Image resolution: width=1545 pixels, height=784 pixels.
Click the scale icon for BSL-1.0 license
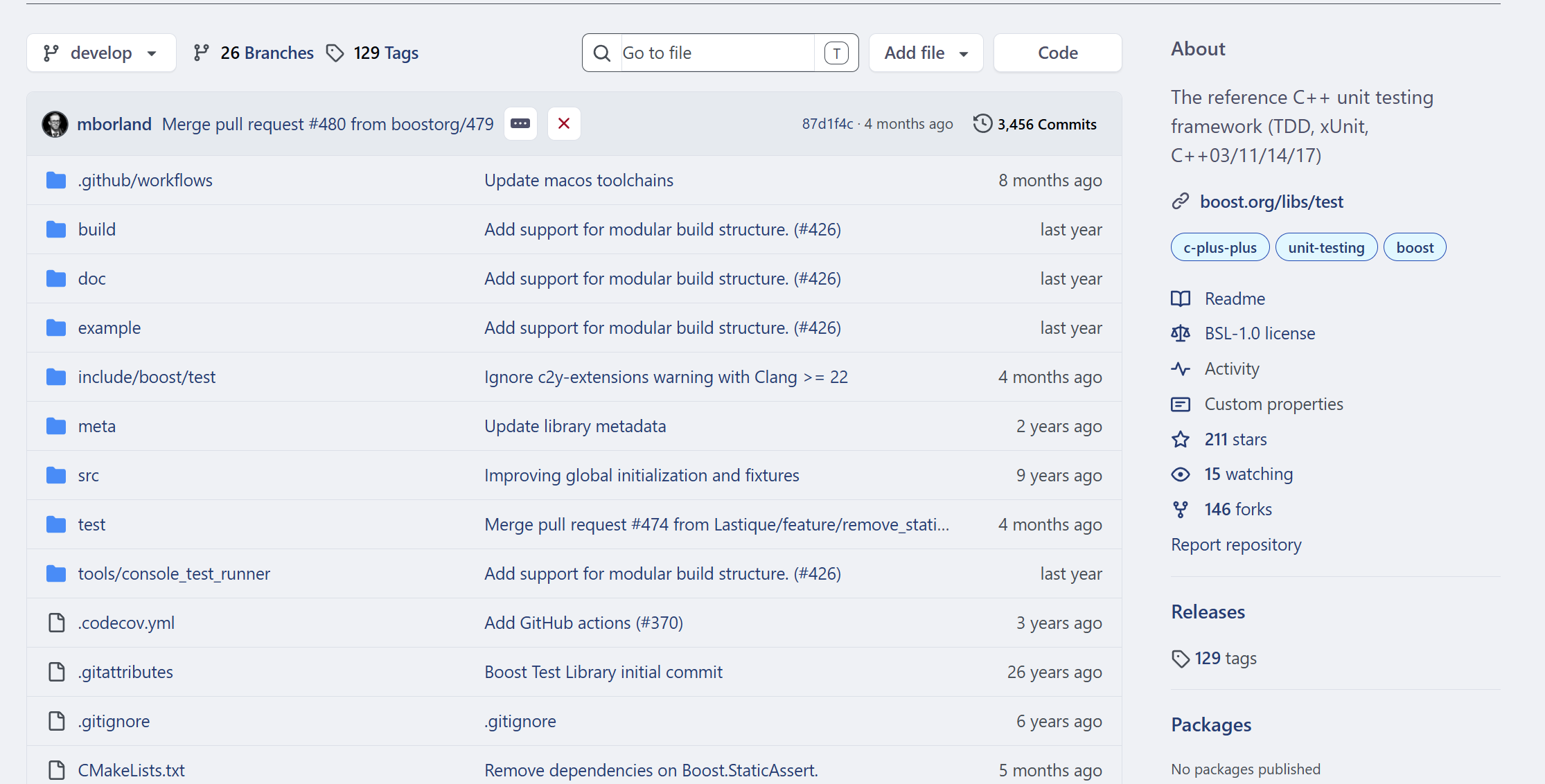click(1181, 334)
